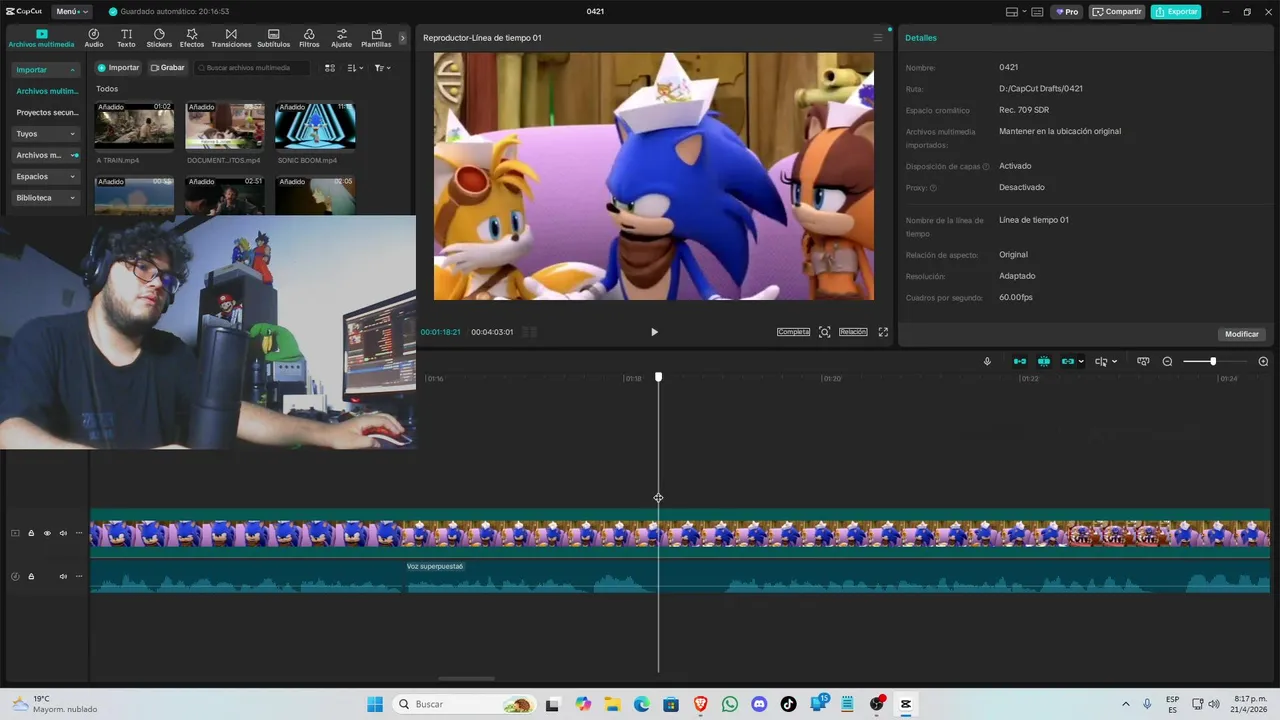Click the video track cover icon
The width and height of the screenshot is (1280, 720).
pyautogui.click(x=15, y=534)
